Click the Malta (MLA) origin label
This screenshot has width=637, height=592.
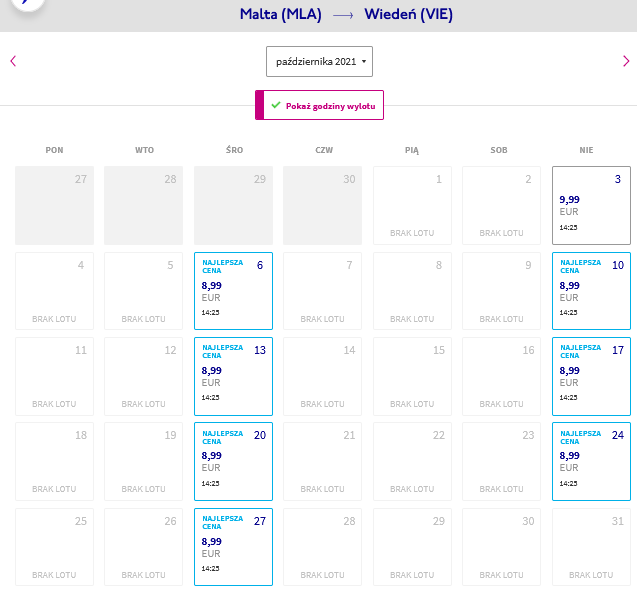click(x=281, y=14)
